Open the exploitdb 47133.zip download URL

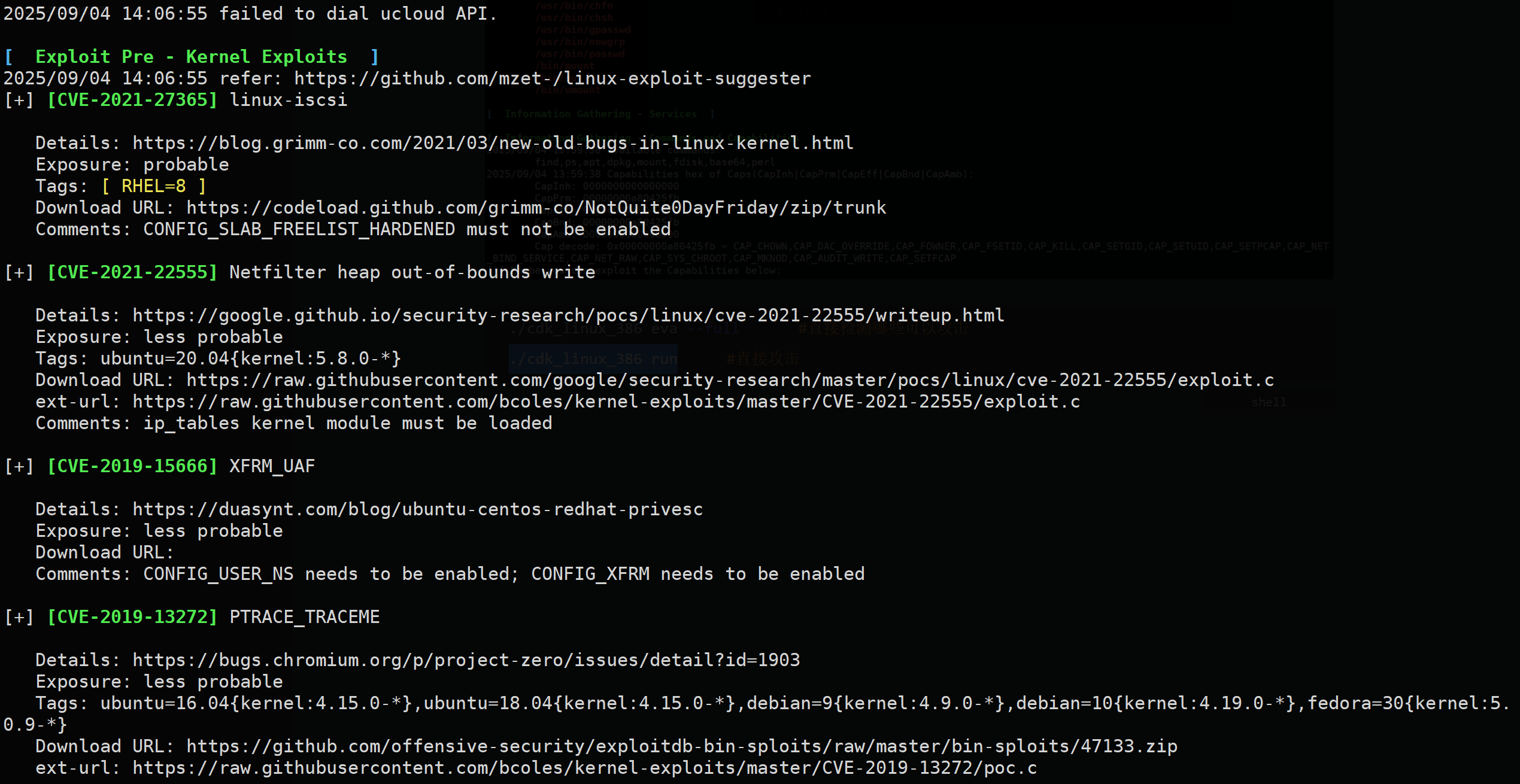click(x=682, y=746)
